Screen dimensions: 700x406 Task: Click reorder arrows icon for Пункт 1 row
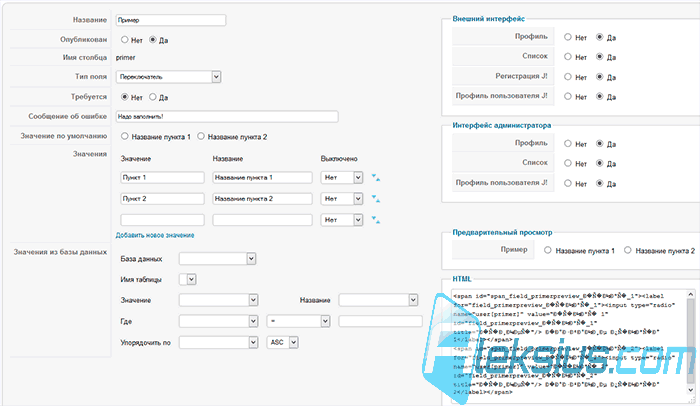[375, 177]
